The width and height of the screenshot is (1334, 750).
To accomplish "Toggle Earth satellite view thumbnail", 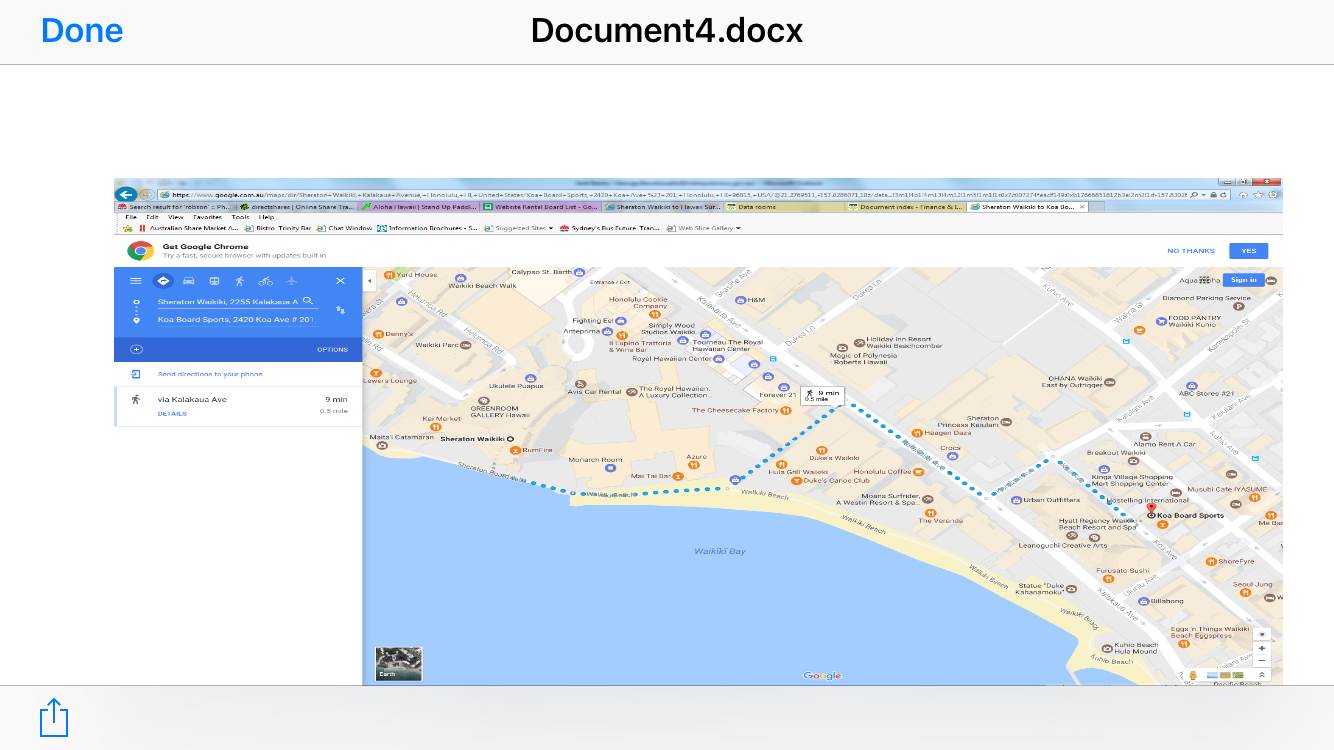I will (398, 664).
